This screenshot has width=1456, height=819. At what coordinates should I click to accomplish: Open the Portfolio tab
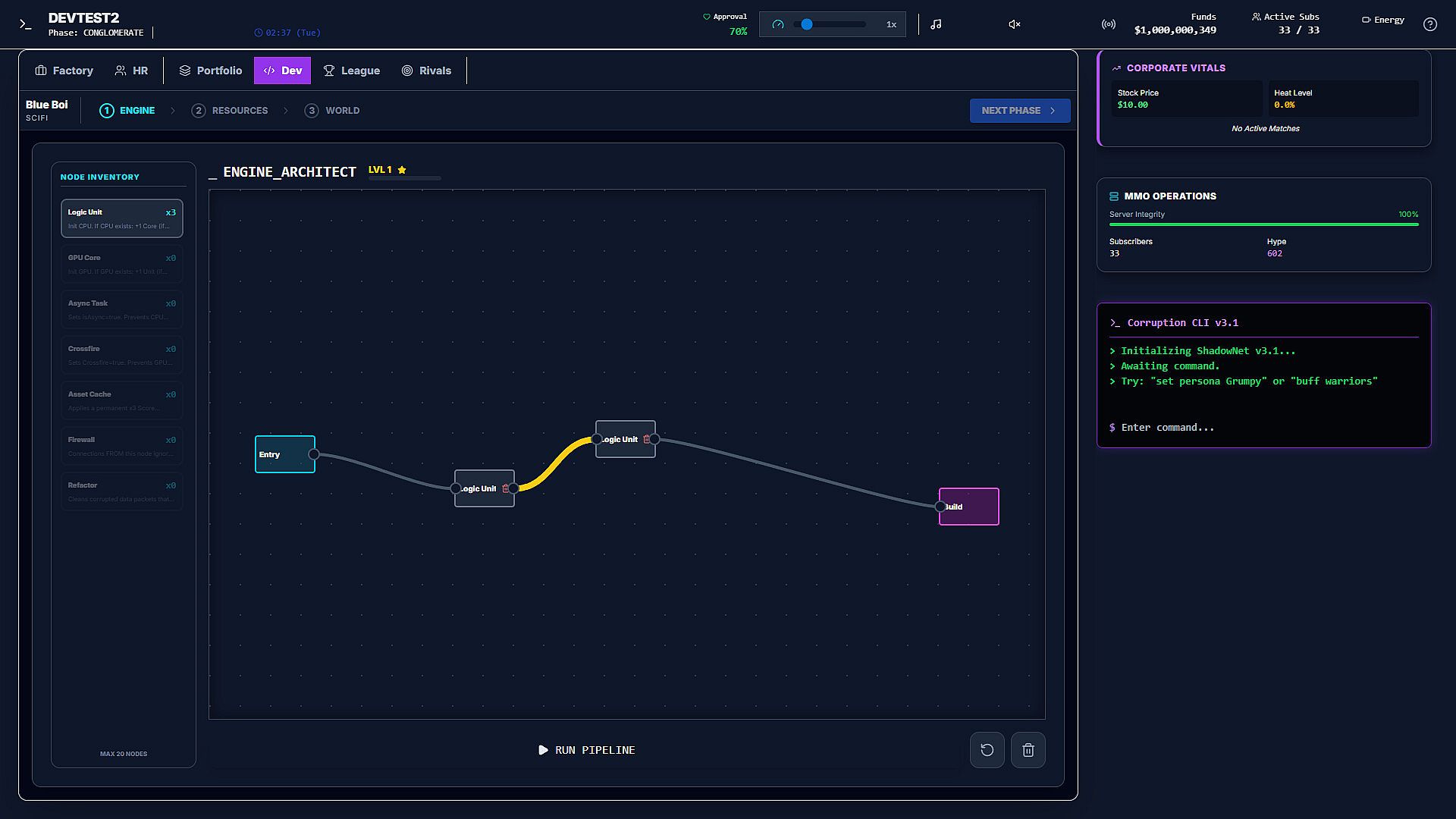211,71
